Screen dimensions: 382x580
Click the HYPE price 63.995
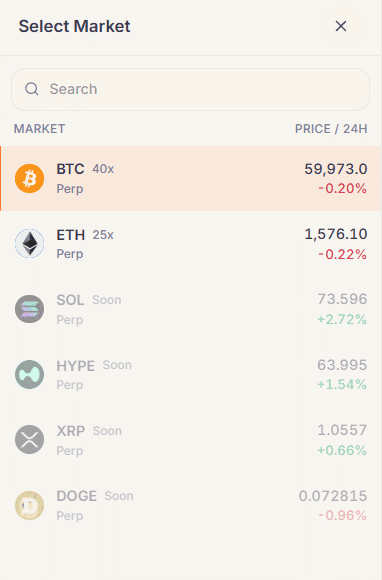click(342, 365)
